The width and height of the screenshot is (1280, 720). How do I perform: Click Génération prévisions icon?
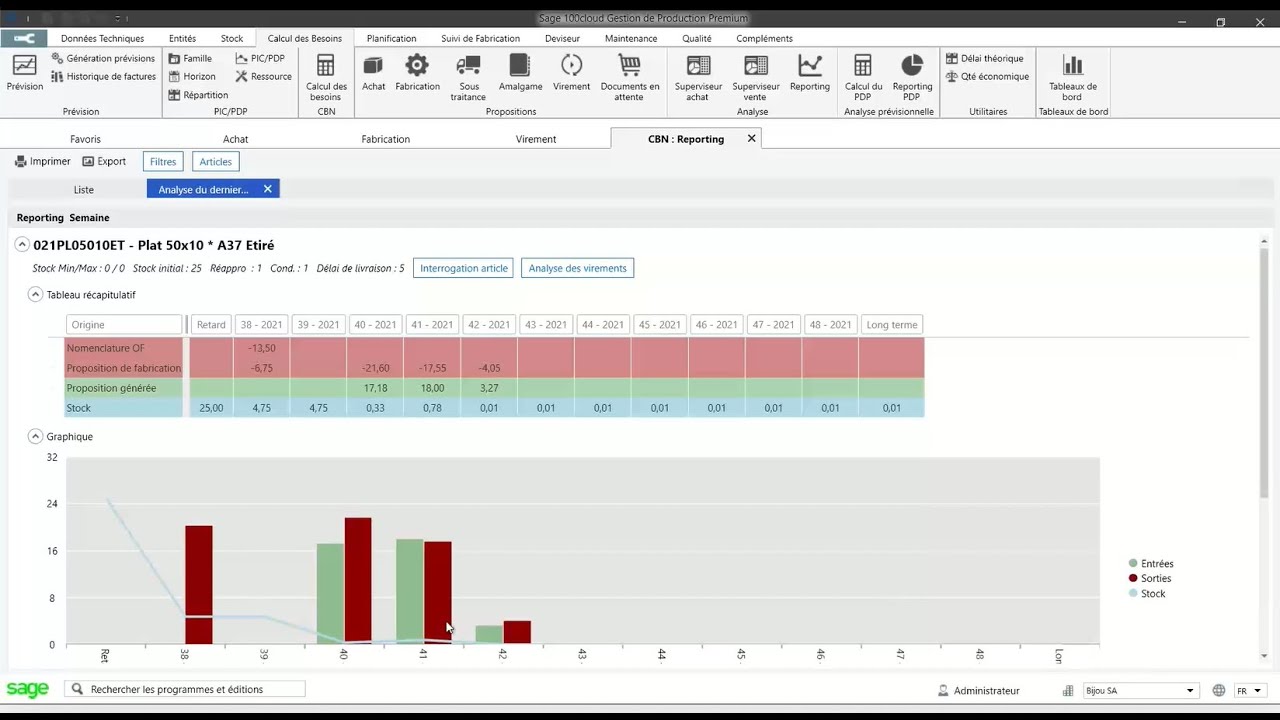tap(57, 58)
